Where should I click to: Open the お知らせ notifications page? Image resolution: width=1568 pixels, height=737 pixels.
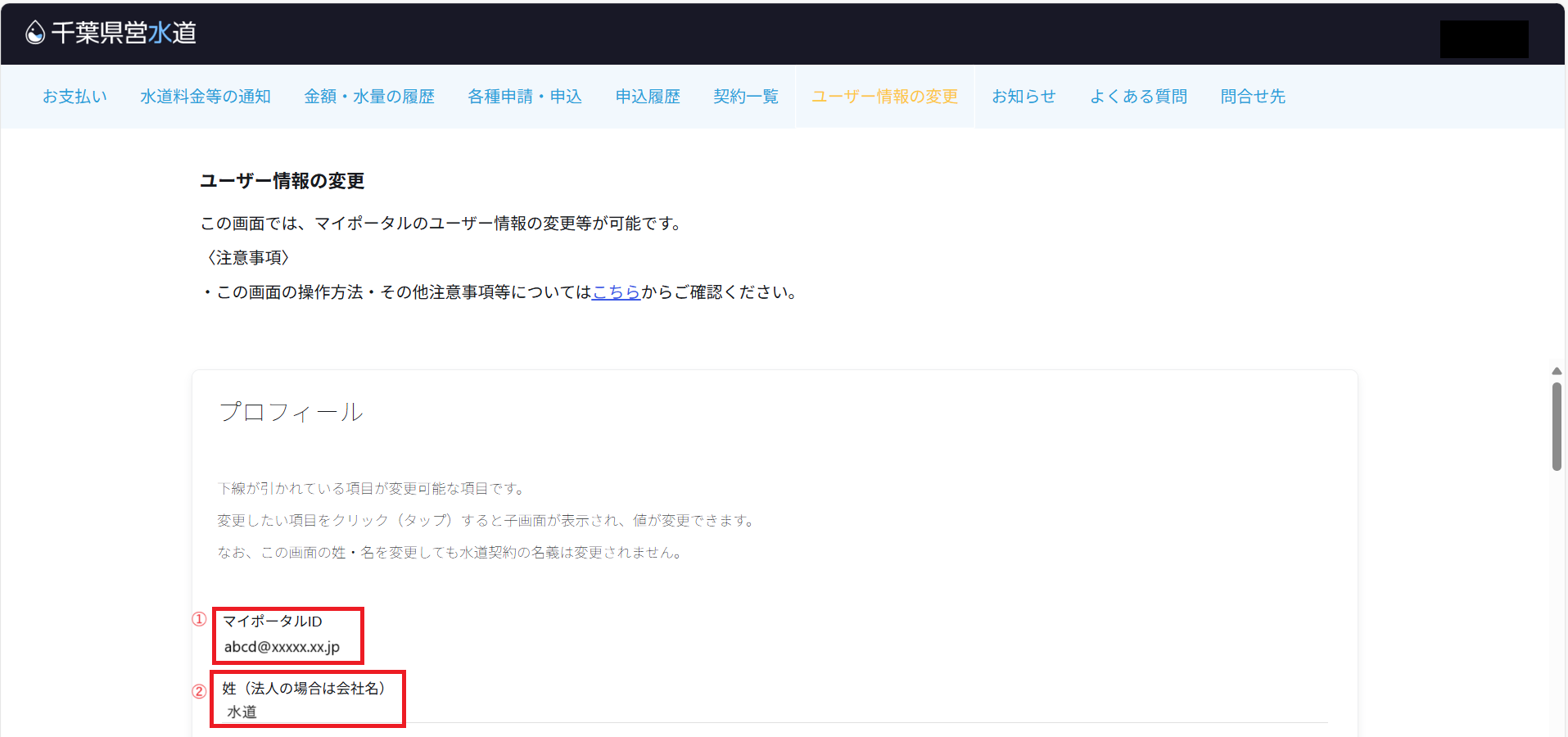tap(1023, 97)
